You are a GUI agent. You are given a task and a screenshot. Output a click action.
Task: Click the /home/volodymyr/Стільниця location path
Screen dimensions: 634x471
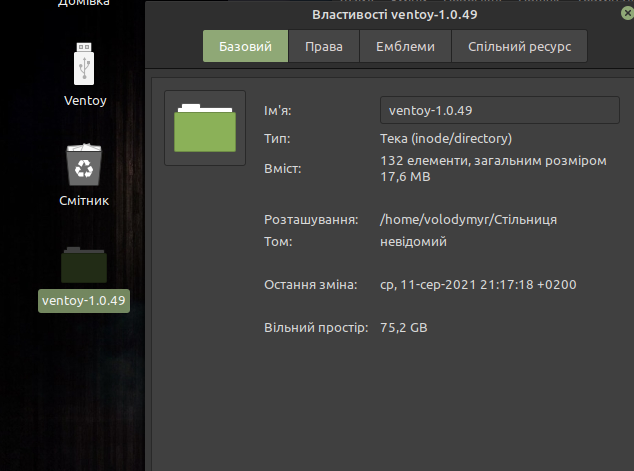(x=469, y=220)
